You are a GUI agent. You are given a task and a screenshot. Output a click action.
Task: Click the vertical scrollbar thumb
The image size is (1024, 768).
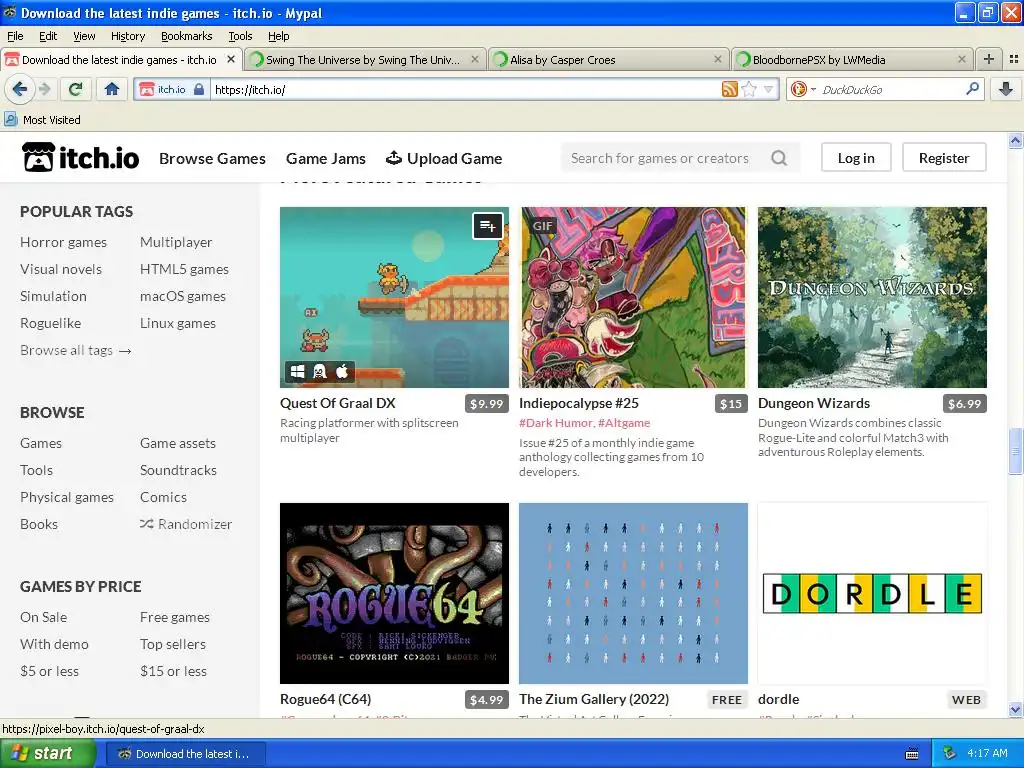(1015, 451)
